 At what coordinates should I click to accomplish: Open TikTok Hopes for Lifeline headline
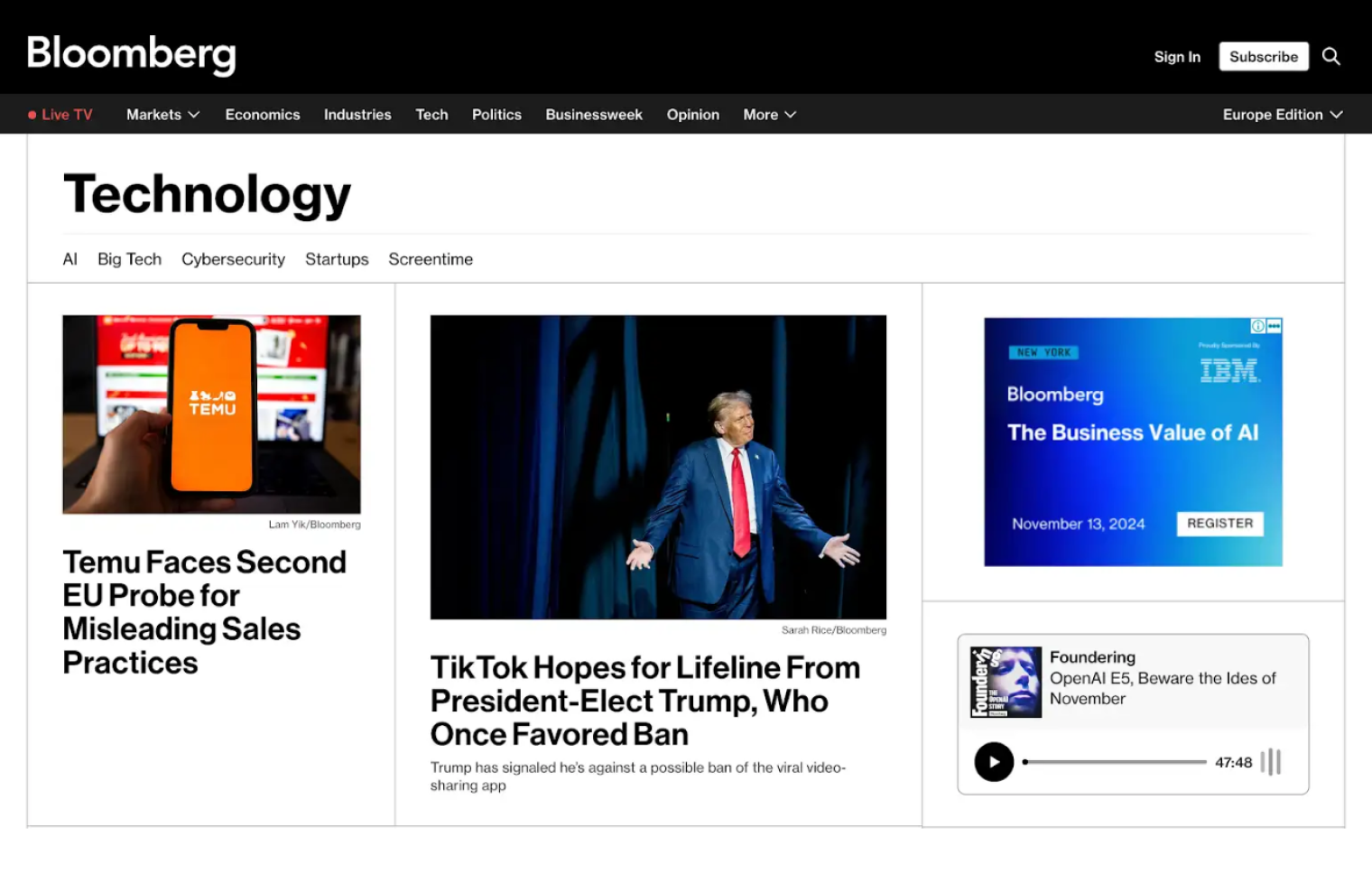coord(645,701)
